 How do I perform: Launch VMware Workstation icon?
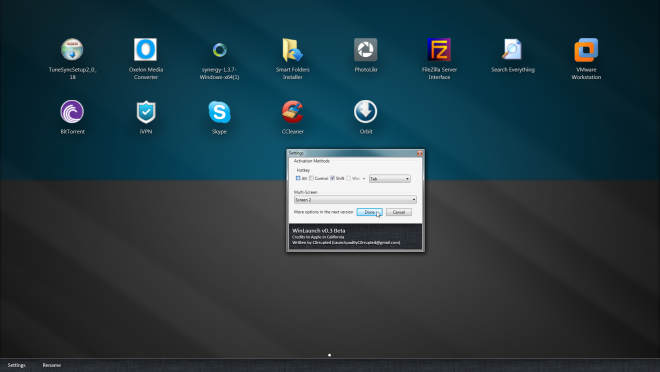[586, 50]
